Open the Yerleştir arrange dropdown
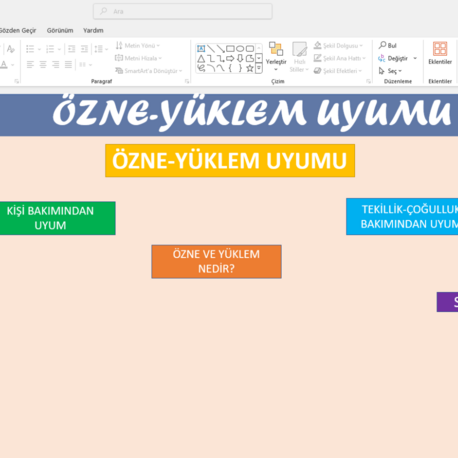 point(276,57)
